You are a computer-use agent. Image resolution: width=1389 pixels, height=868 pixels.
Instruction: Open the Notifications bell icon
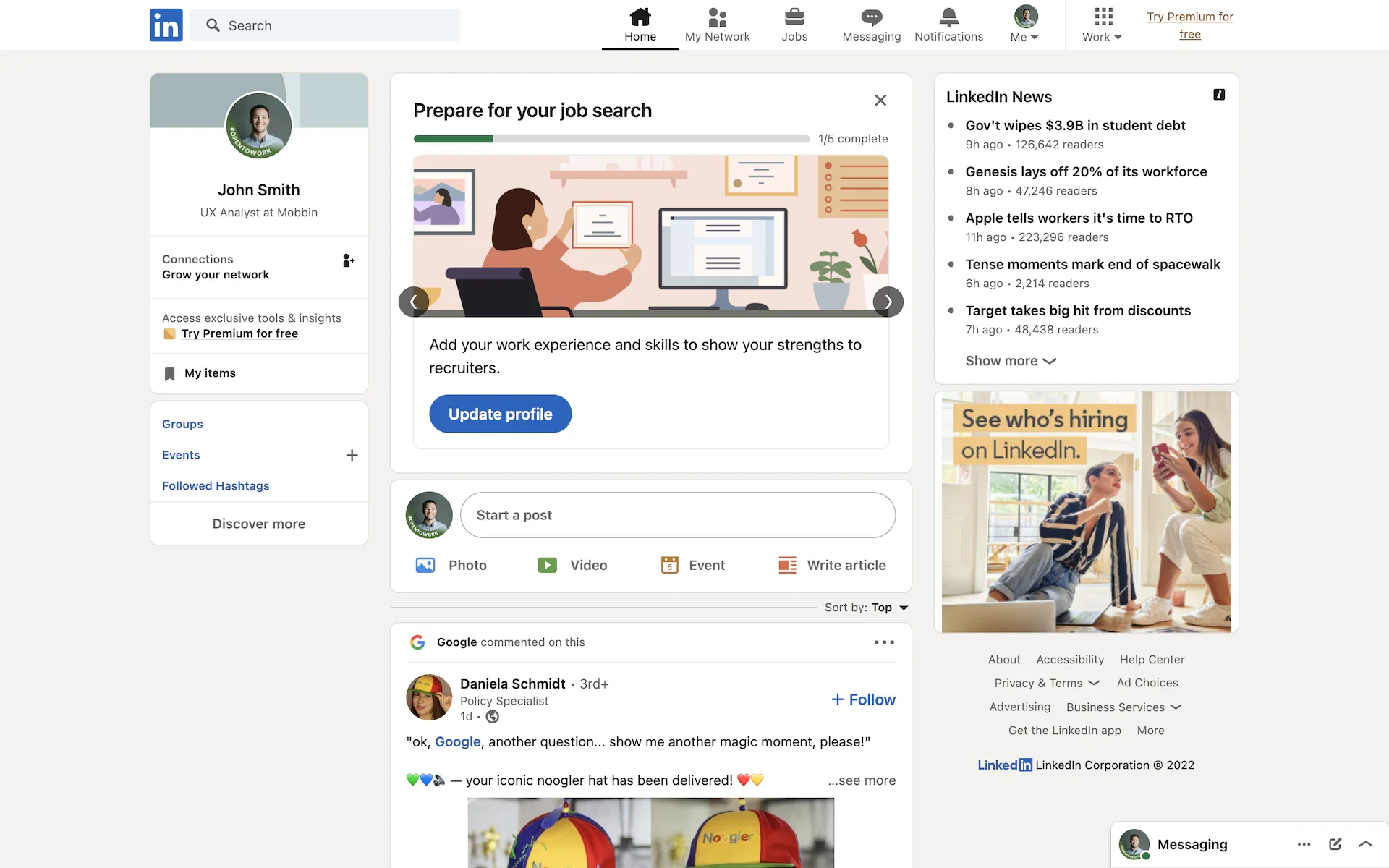point(948,17)
